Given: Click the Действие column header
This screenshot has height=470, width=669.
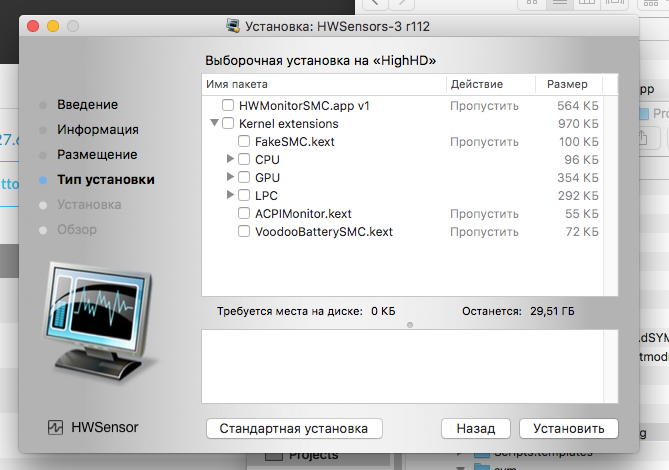Looking at the screenshot, I should pos(491,84).
